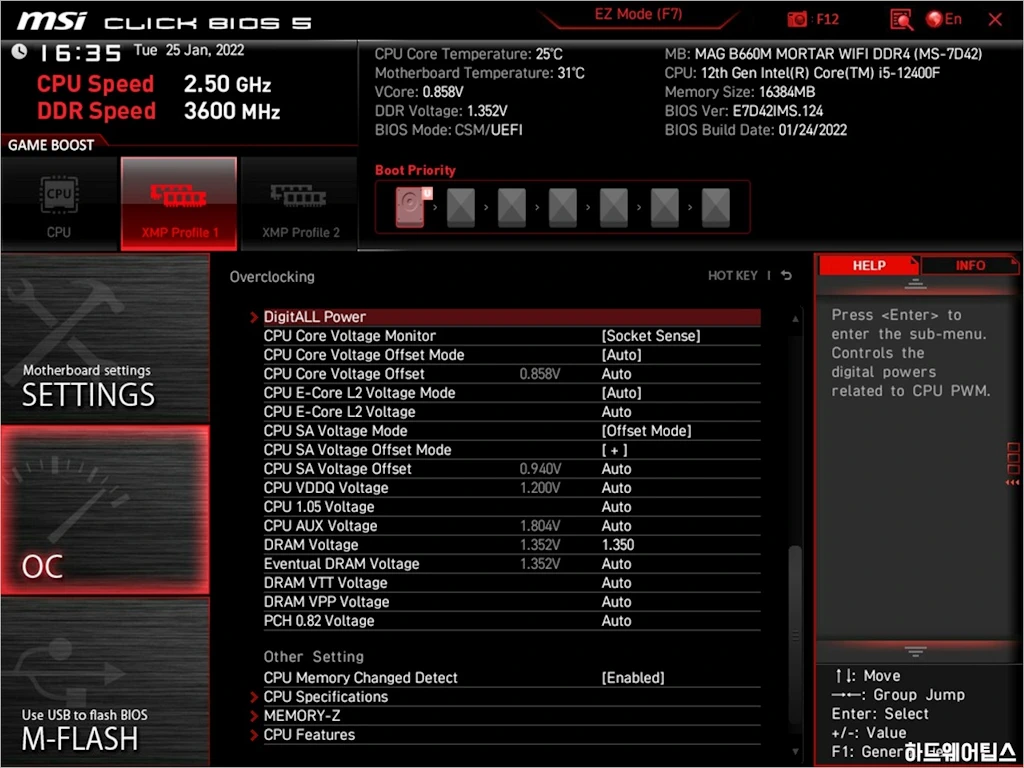The height and width of the screenshot is (768, 1024).
Task: Edit the PCH 0.82 Voltage value
Action: (616, 620)
